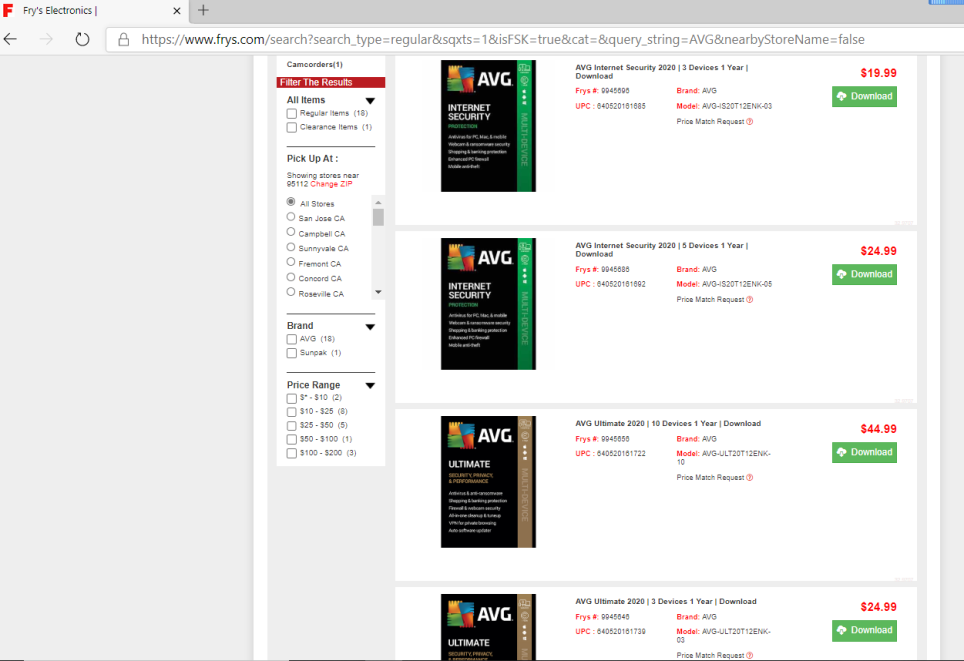Click Price Match help icon for 3 Devices Internet Security
Screen dimensions: 964x661
point(749,122)
